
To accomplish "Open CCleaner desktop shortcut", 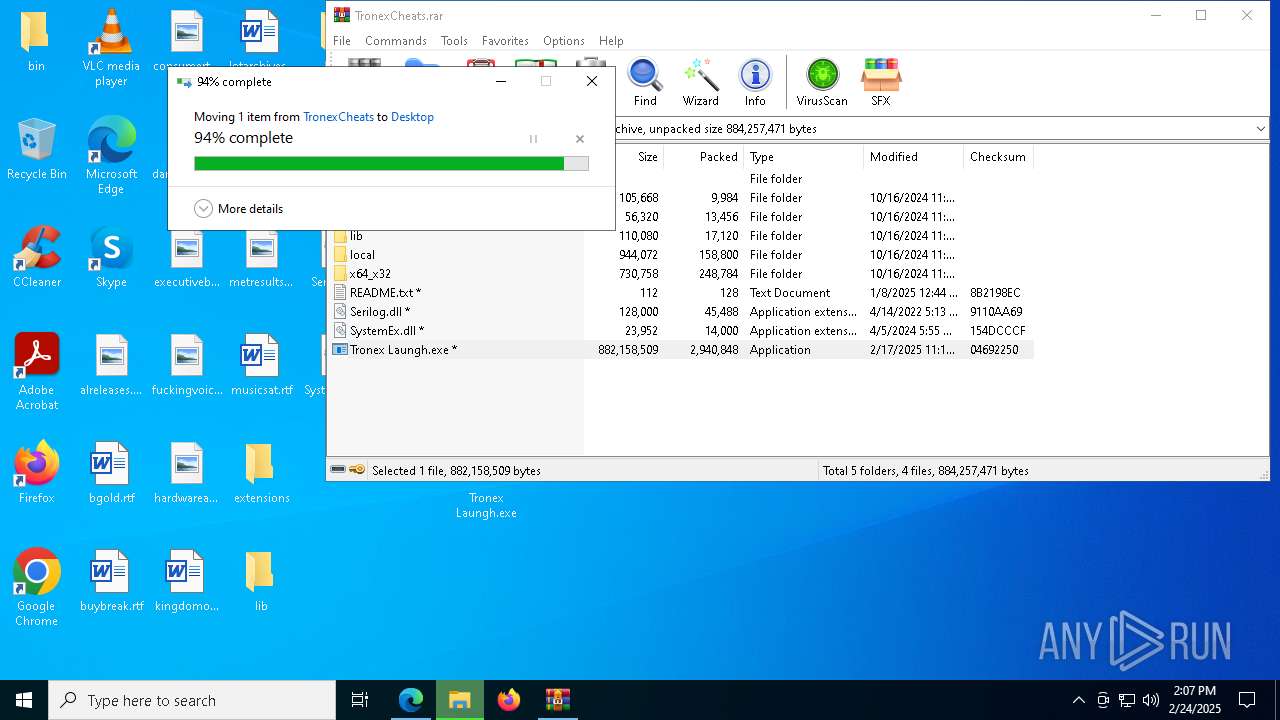I will 37,258.
